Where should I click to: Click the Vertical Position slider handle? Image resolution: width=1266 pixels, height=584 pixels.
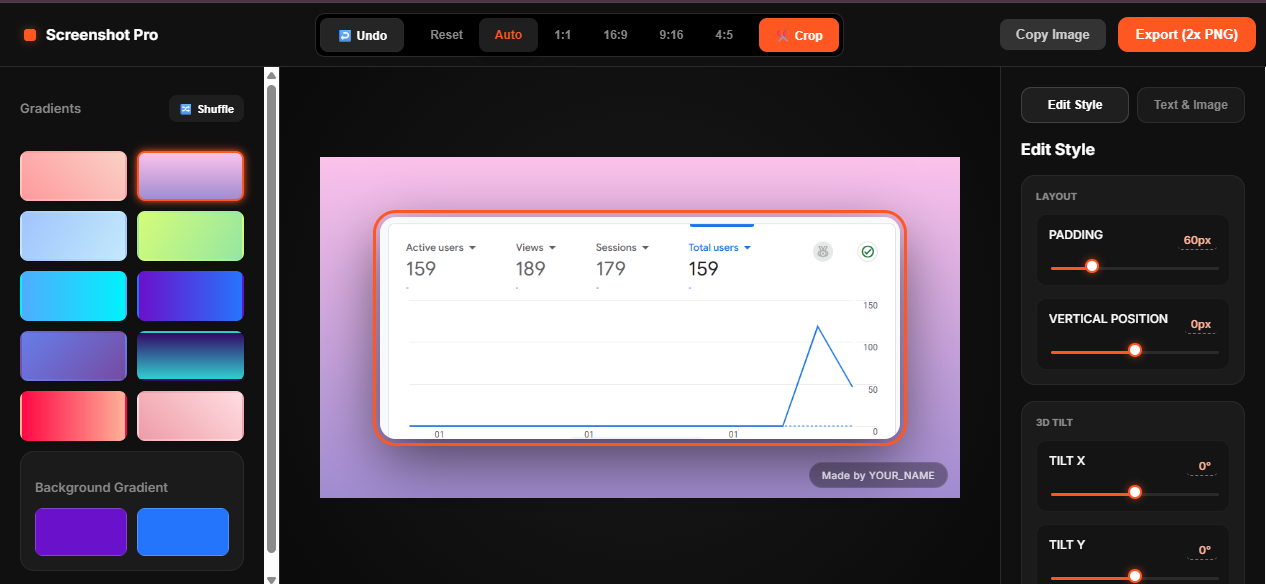click(1135, 350)
